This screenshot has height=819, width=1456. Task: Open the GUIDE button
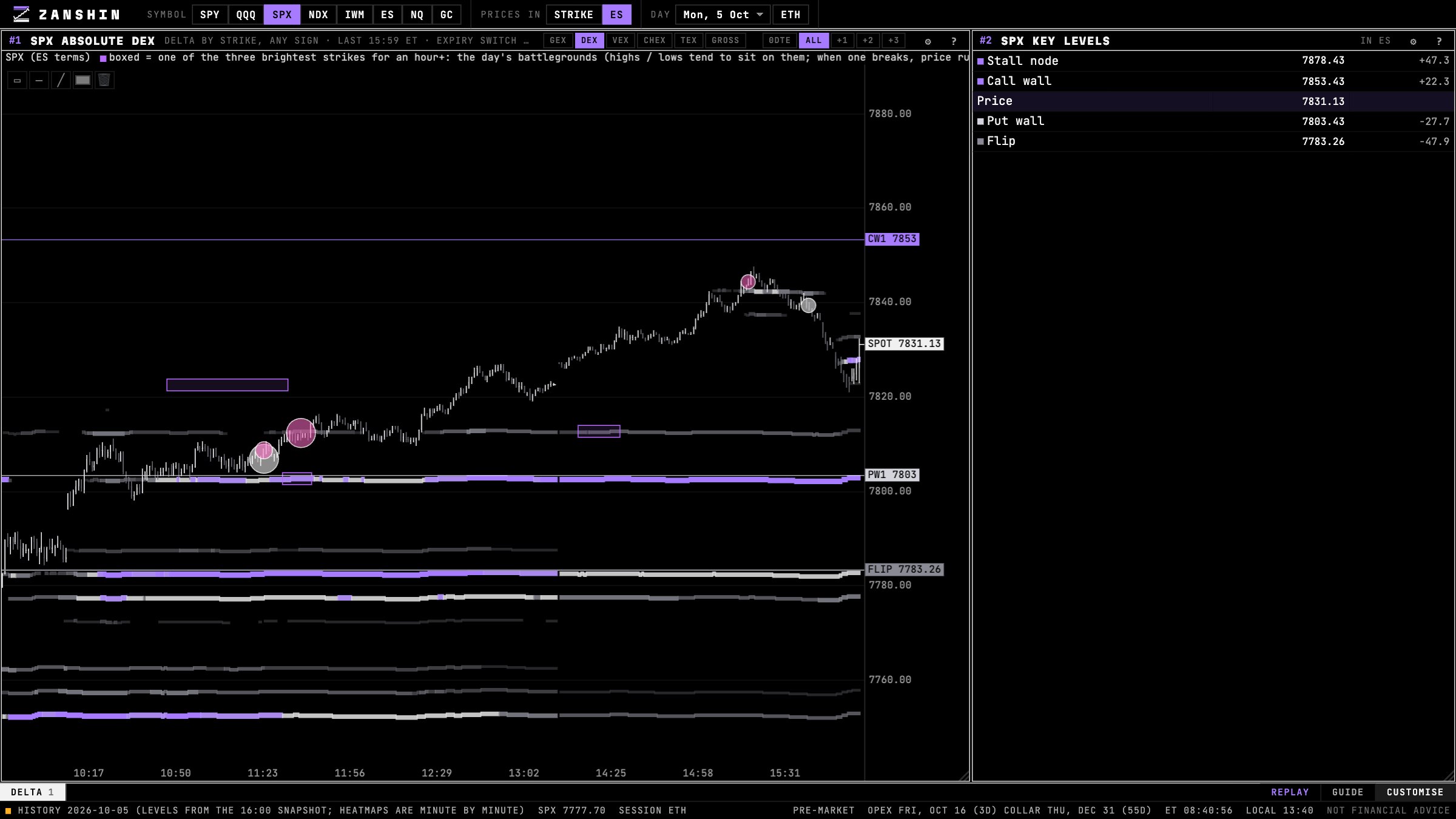coord(1347,792)
